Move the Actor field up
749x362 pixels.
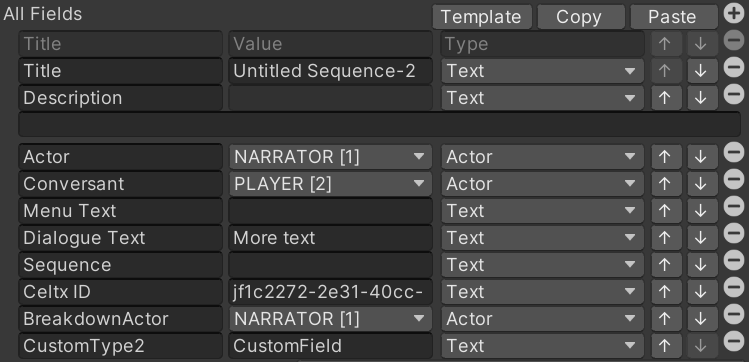[x=665, y=157]
